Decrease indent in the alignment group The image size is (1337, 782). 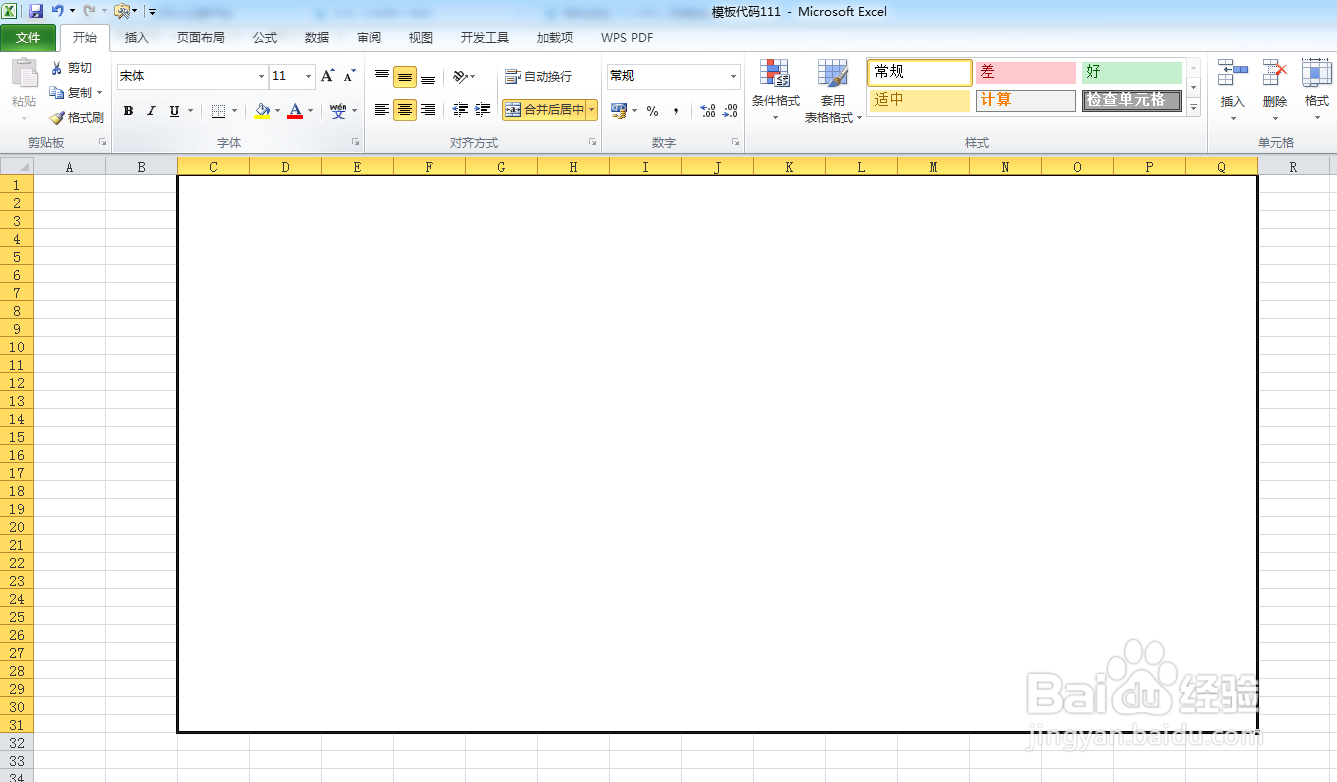tap(460, 110)
